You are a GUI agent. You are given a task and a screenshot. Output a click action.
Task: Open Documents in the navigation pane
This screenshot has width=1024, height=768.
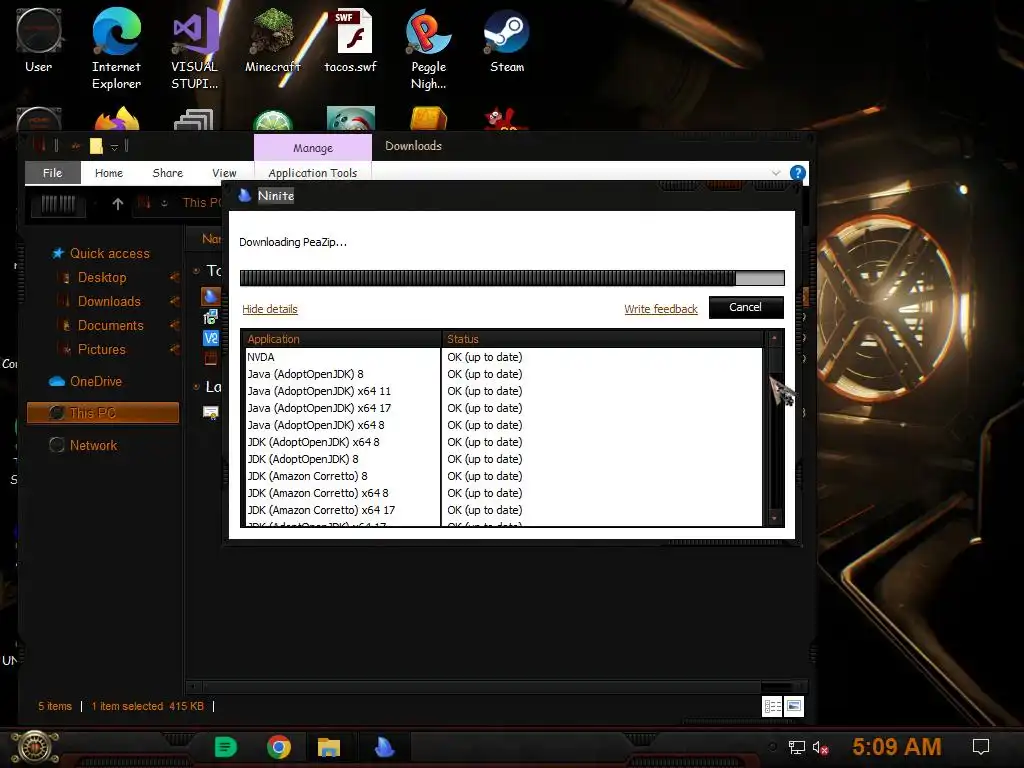coord(110,325)
